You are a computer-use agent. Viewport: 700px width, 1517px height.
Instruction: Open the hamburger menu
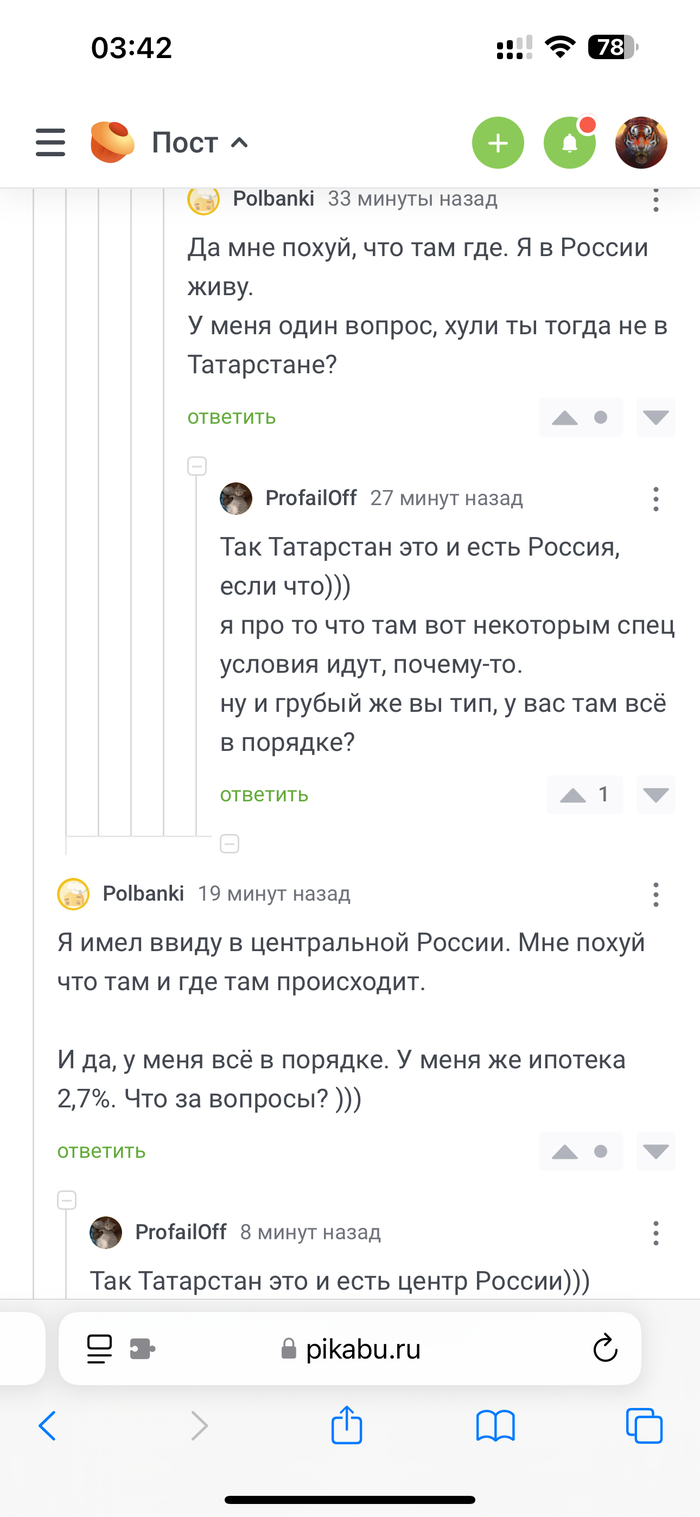point(50,142)
